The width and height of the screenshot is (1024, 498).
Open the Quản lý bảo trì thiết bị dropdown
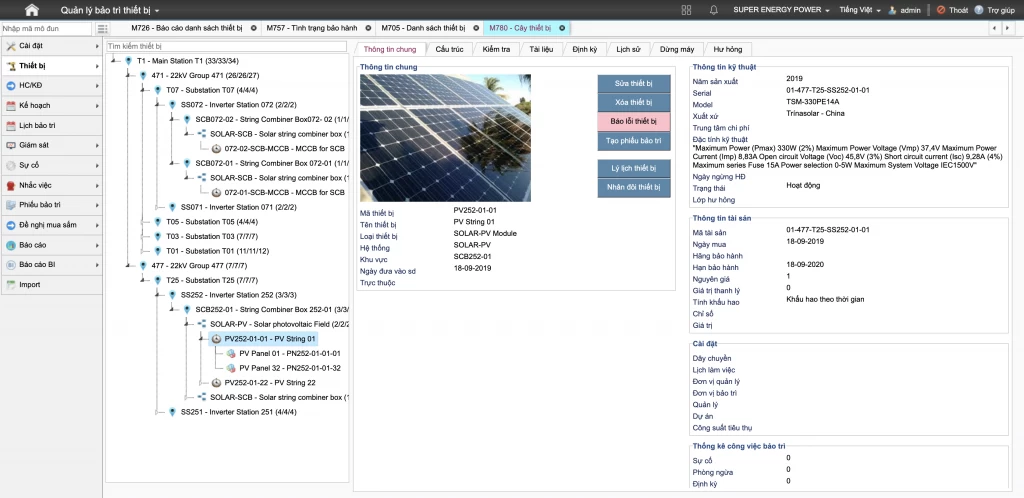pyautogui.click(x=110, y=10)
